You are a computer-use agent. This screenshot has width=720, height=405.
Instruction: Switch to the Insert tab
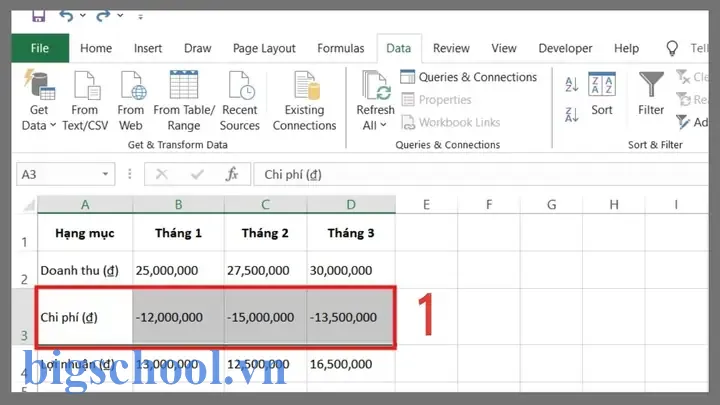point(148,48)
